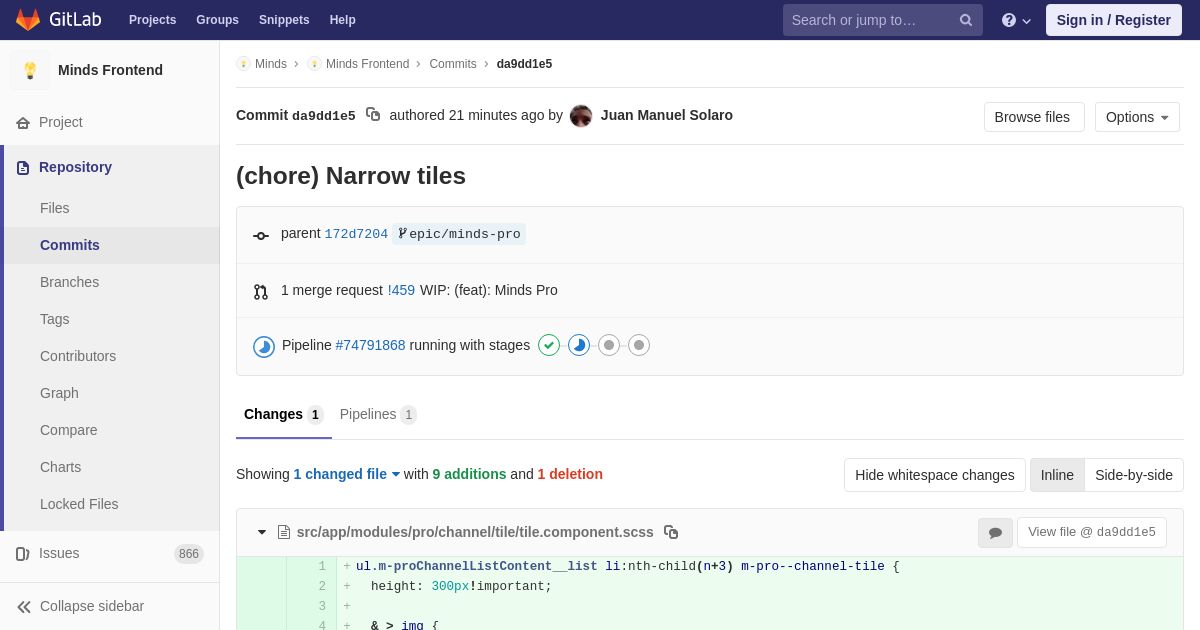The width and height of the screenshot is (1200, 630).
Task: Switch to the Pipelines tab
Action: [377, 414]
